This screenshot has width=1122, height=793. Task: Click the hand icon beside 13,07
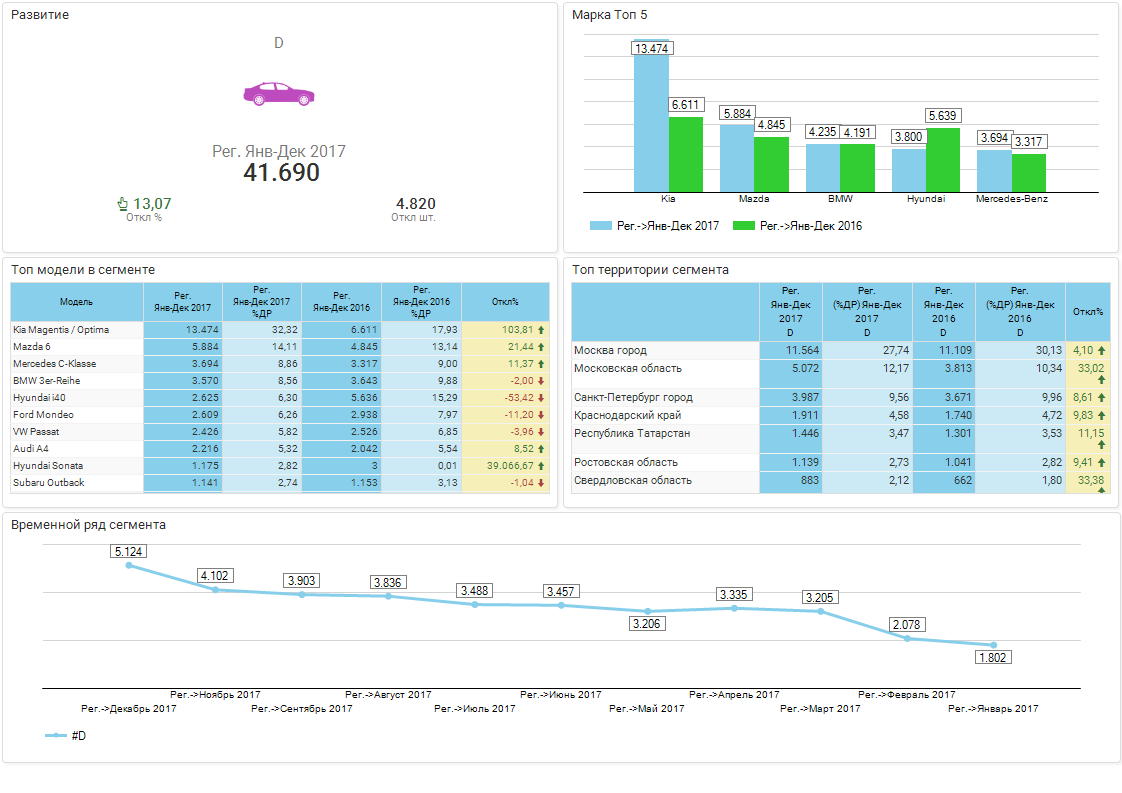[x=123, y=204]
